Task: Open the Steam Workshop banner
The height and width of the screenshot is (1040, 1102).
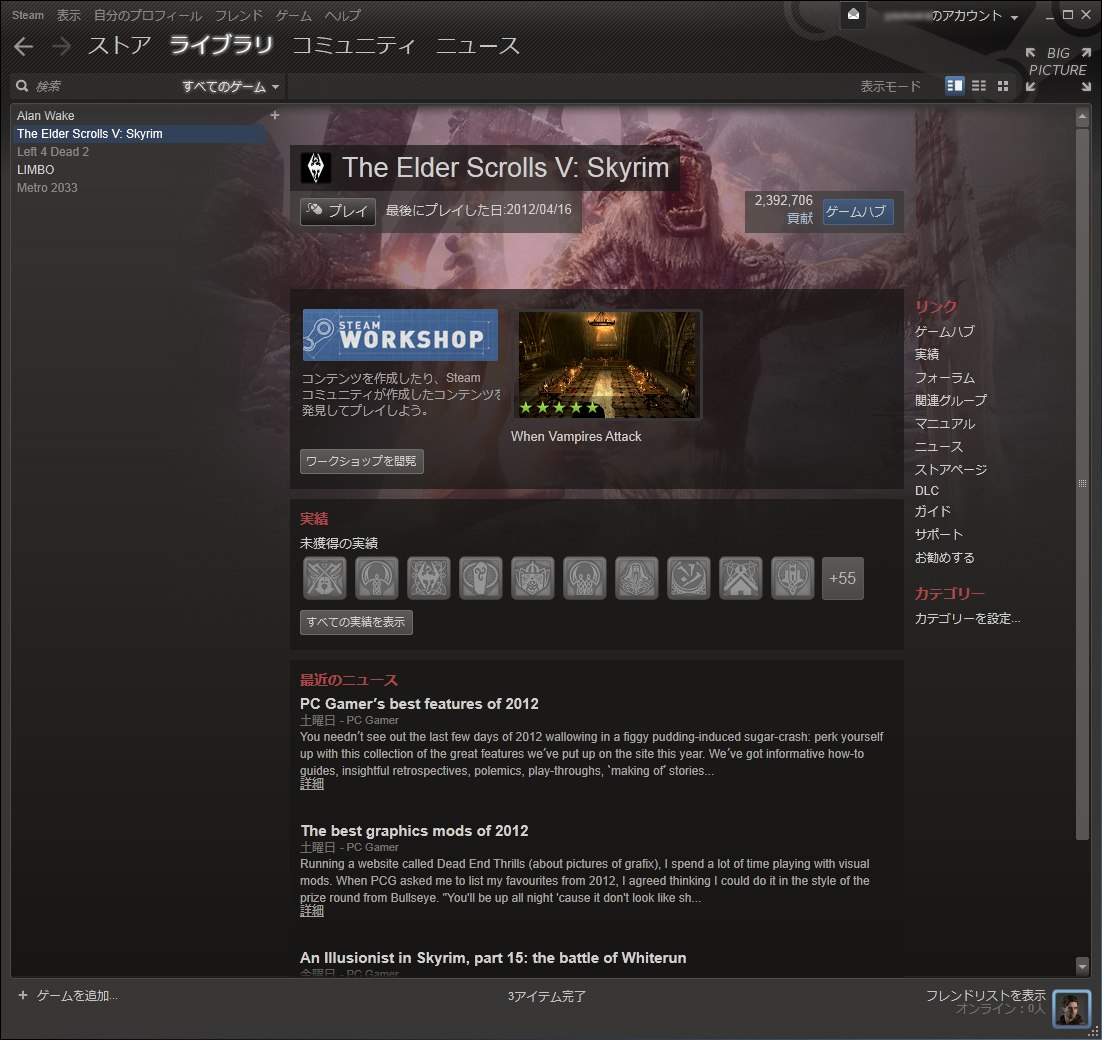Action: tap(400, 335)
